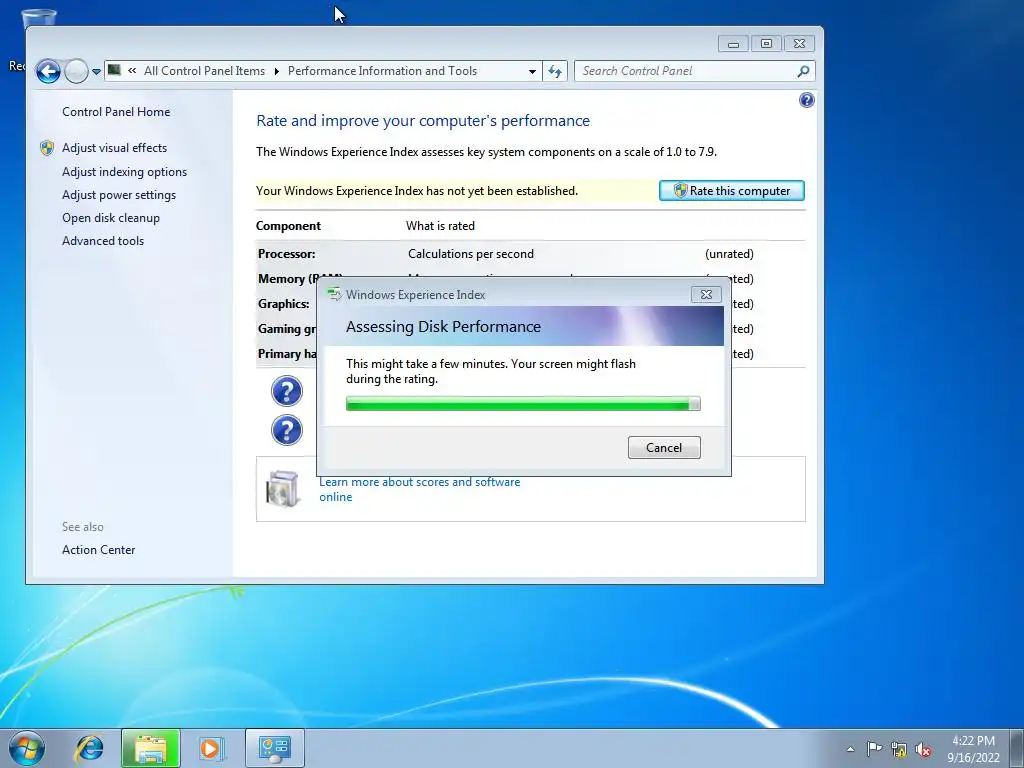Image resolution: width=1024 pixels, height=768 pixels.
Task: Open the address bar history dropdown
Action: click(x=532, y=71)
